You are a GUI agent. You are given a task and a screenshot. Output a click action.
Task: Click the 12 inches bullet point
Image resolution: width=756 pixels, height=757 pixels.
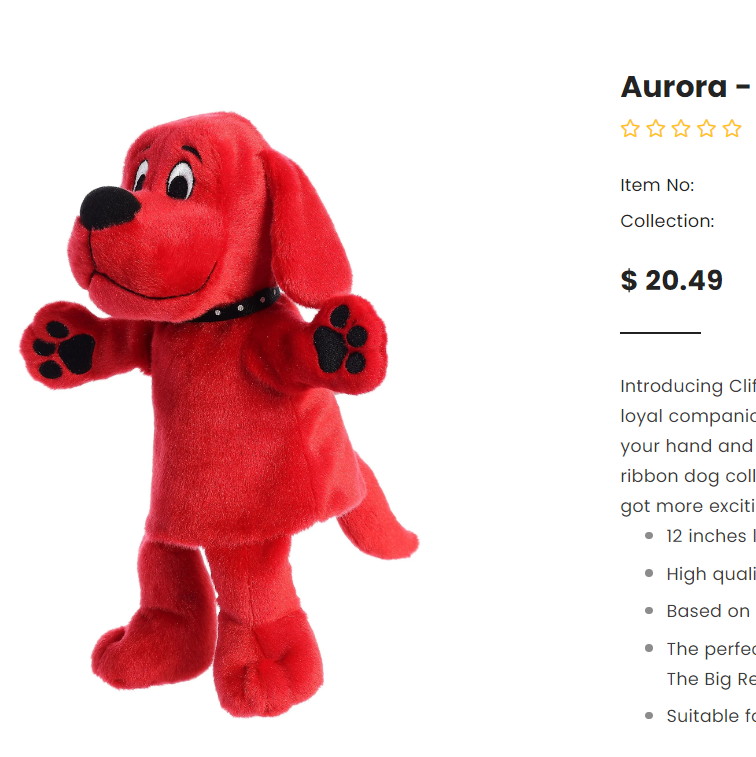coord(711,536)
